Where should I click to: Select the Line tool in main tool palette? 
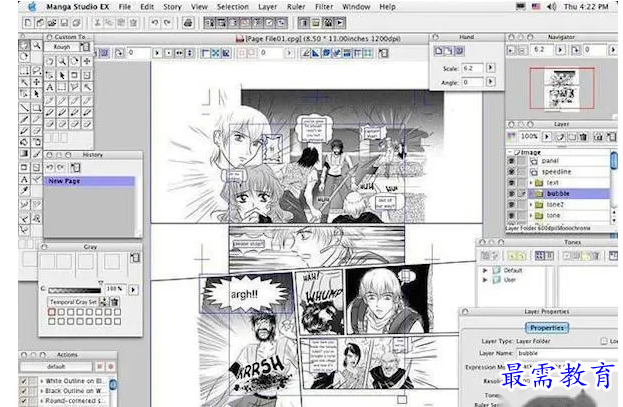pyautogui.click(x=24, y=107)
